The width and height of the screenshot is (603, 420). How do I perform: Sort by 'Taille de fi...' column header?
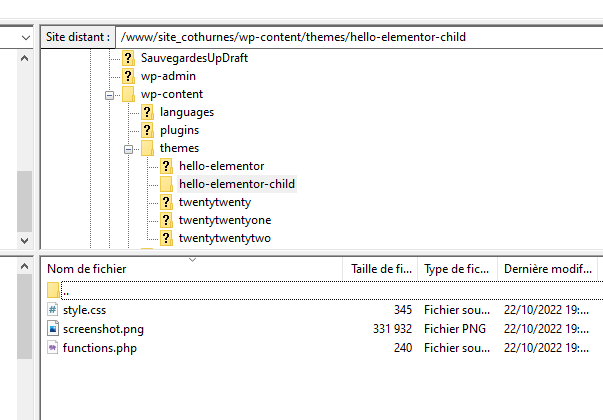380,268
